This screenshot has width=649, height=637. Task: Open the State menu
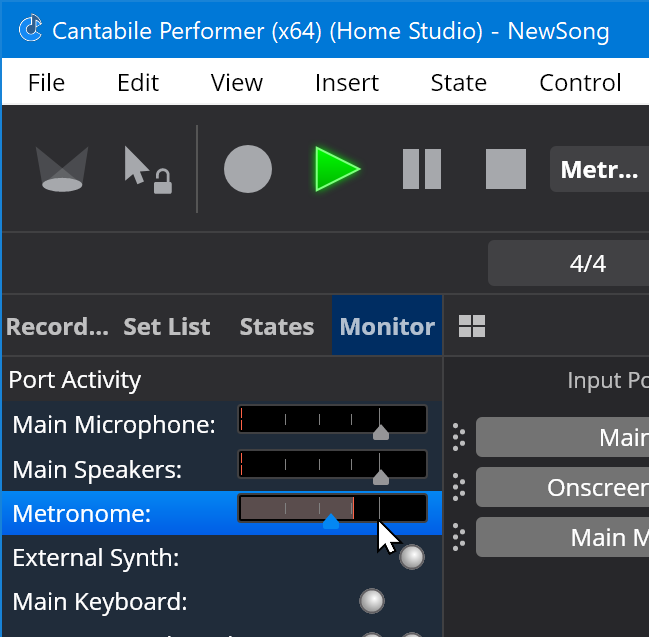pyautogui.click(x=459, y=82)
